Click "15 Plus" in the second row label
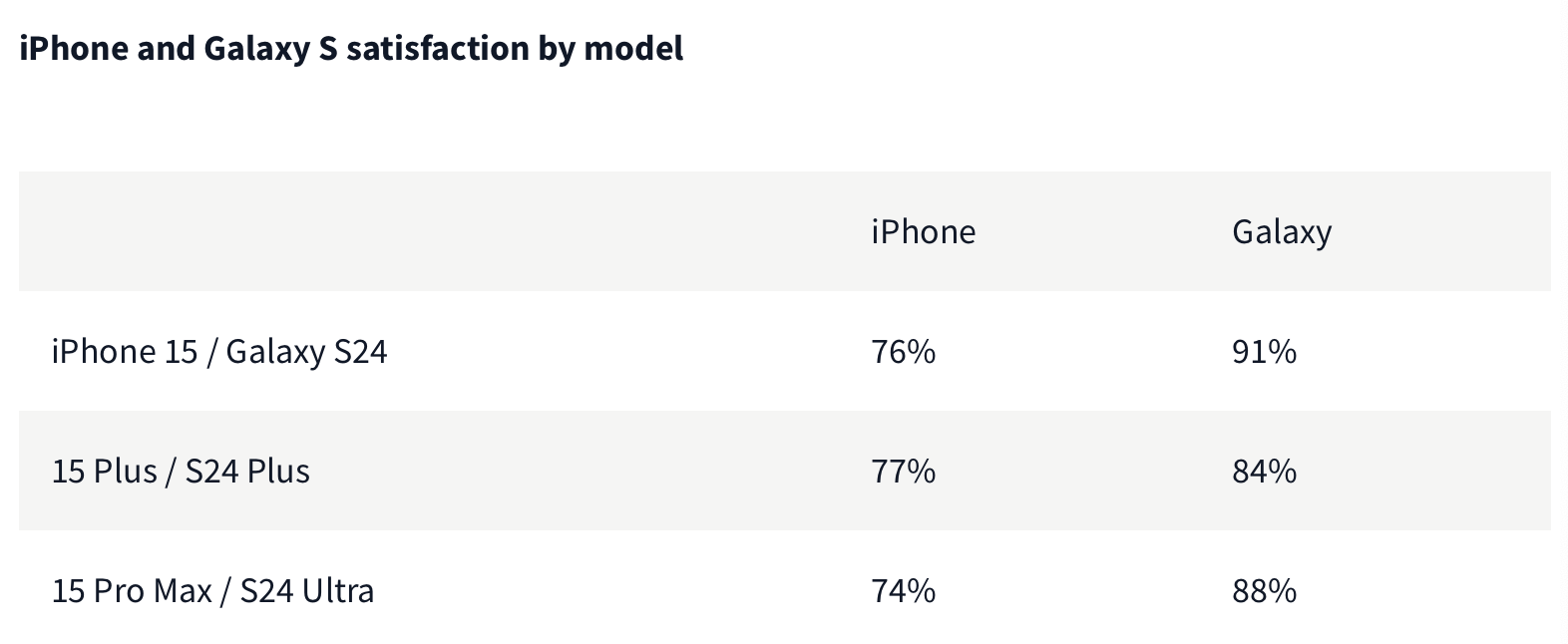The width and height of the screenshot is (1568, 644). (104, 472)
